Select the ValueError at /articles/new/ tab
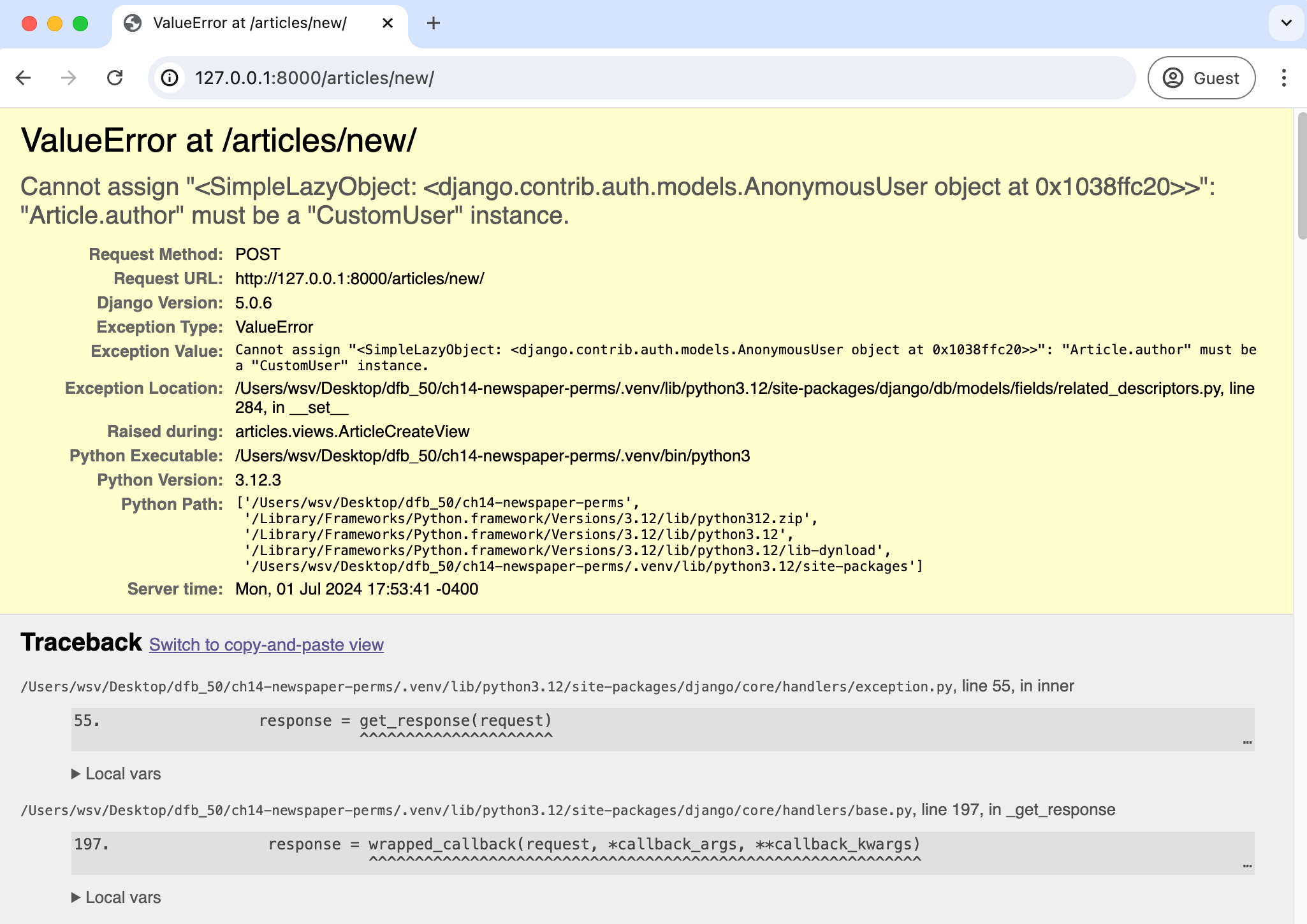 pos(259,24)
